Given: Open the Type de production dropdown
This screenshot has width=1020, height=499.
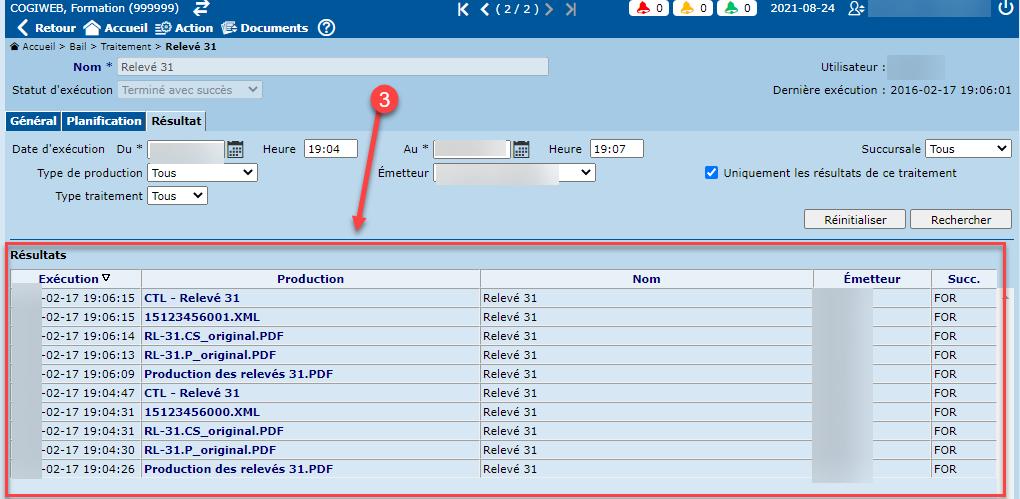Looking at the screenshot, I should [202, 173].
